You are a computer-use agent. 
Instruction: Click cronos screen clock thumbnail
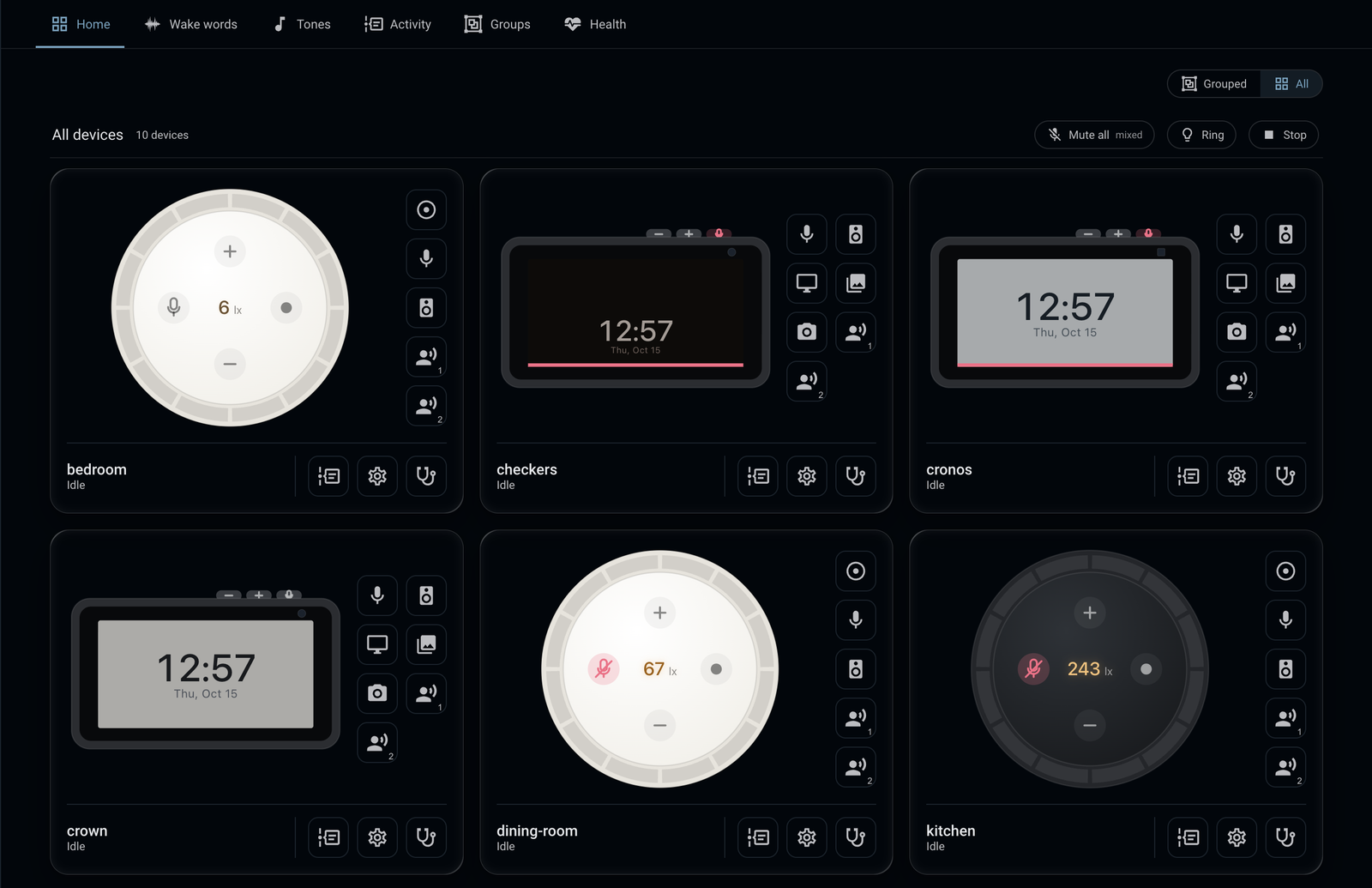click(1065, 313)
